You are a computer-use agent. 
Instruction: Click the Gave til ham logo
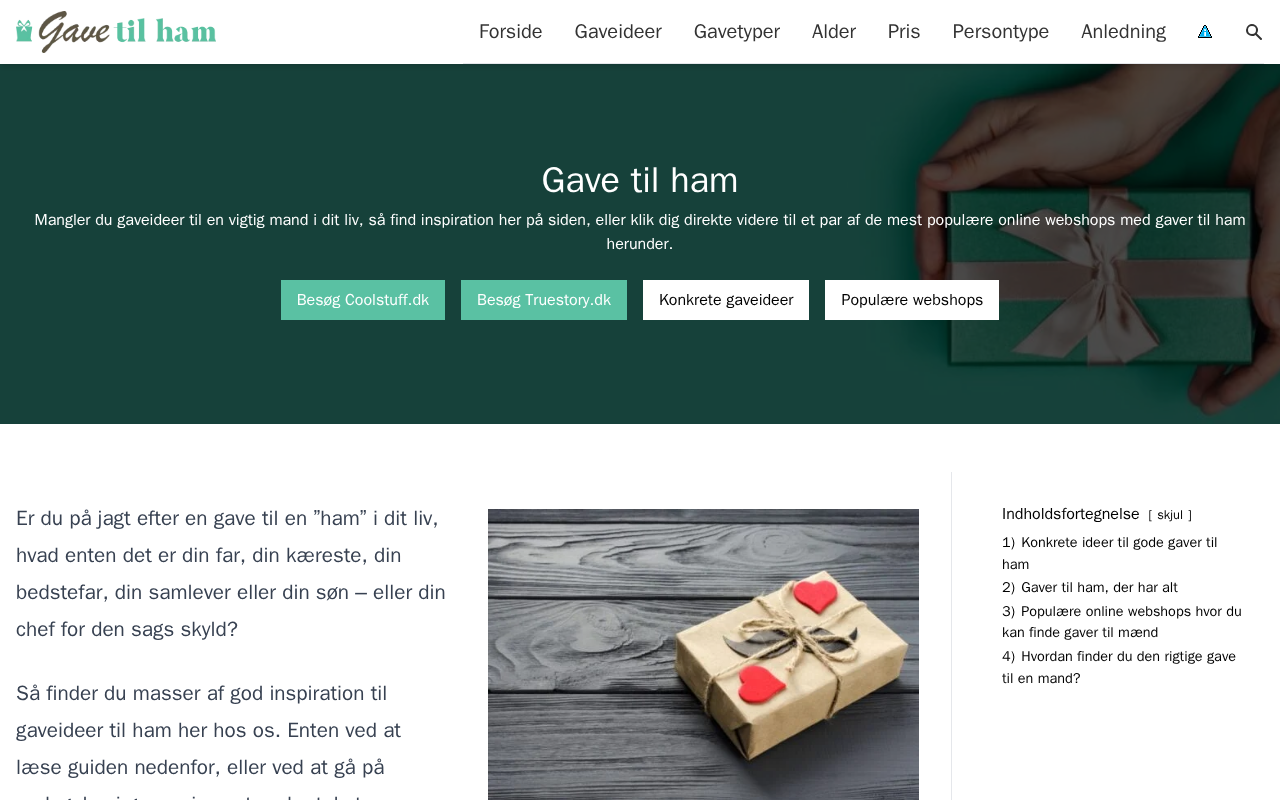coord(116,32)
